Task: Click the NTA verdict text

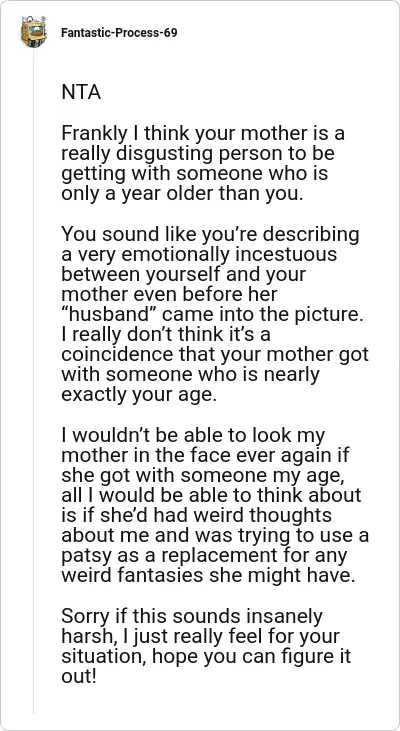Action: (x=81, y=92)
